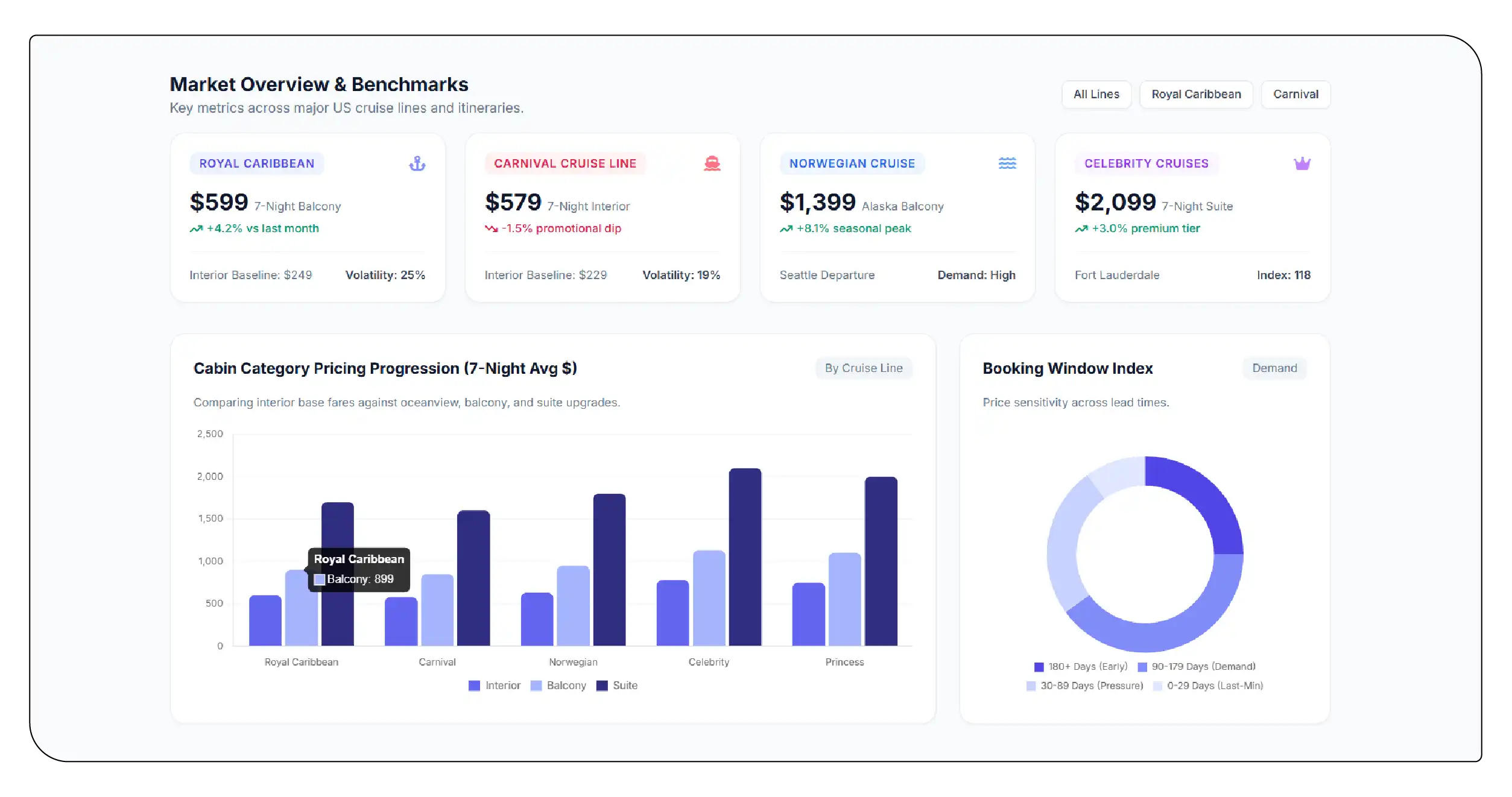Click the Princess Interior bar
The height and width of the screenshot is (797, 1512).
(808, 614)
